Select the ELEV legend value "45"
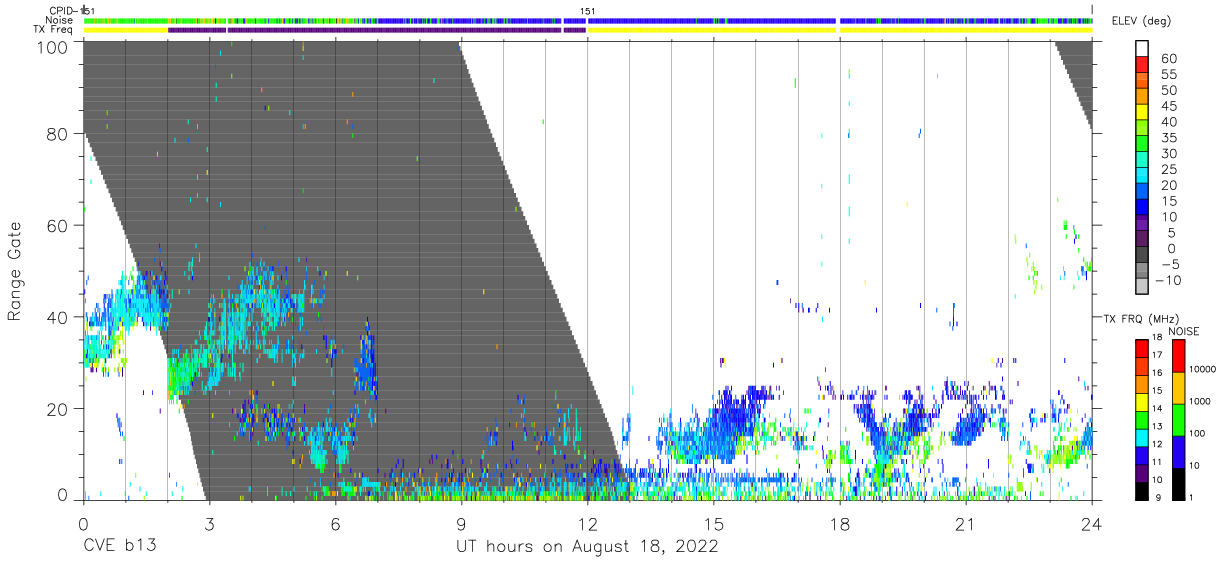The image size is (1228, 567). tap(1169, 107)
